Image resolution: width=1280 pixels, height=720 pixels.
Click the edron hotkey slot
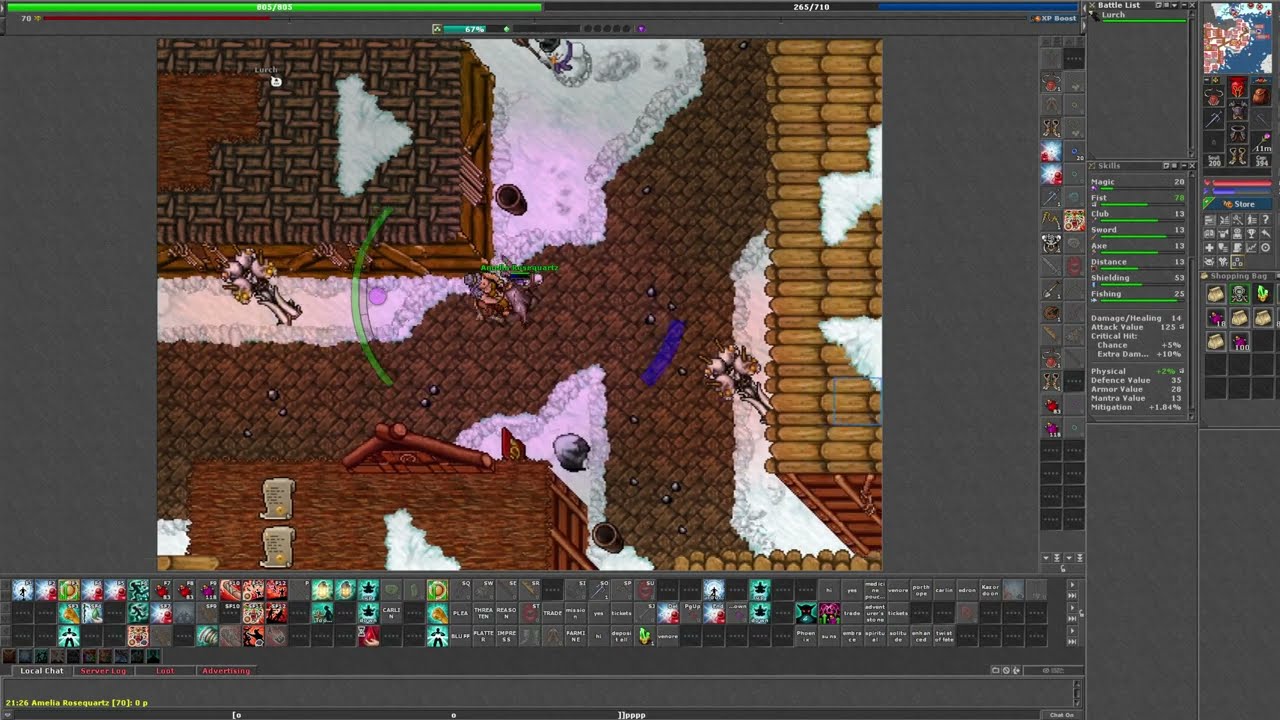[967, 590]
